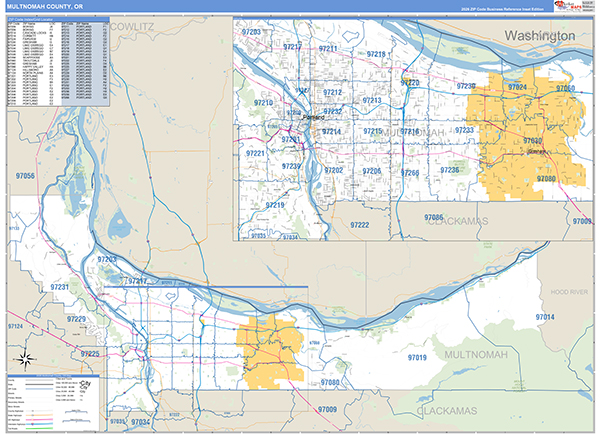Screen dimensions: 600x434
Task: Click ZIP 97266 in the inset map
Action: (410, 173)
